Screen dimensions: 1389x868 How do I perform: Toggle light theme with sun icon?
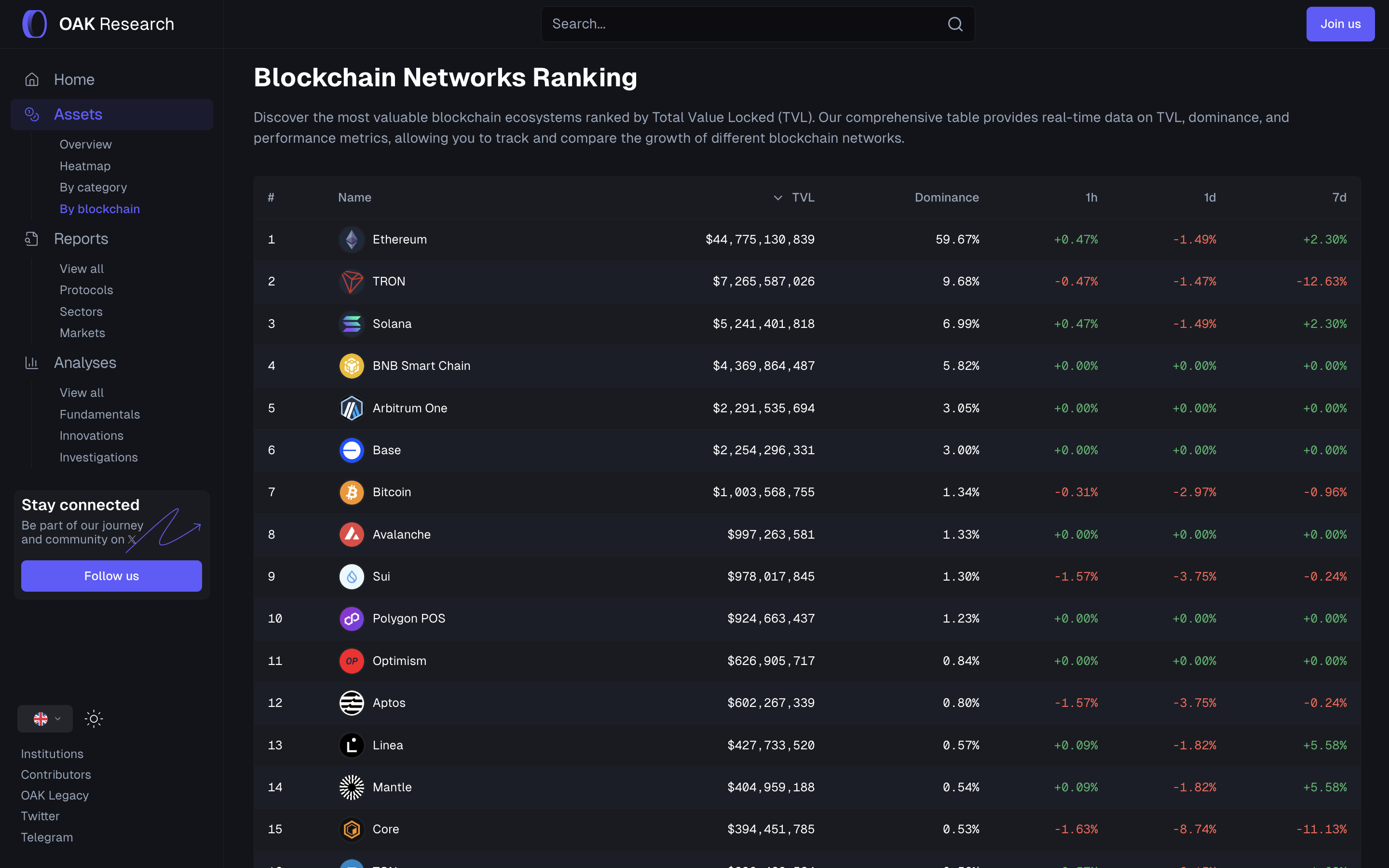coord(94,719)
